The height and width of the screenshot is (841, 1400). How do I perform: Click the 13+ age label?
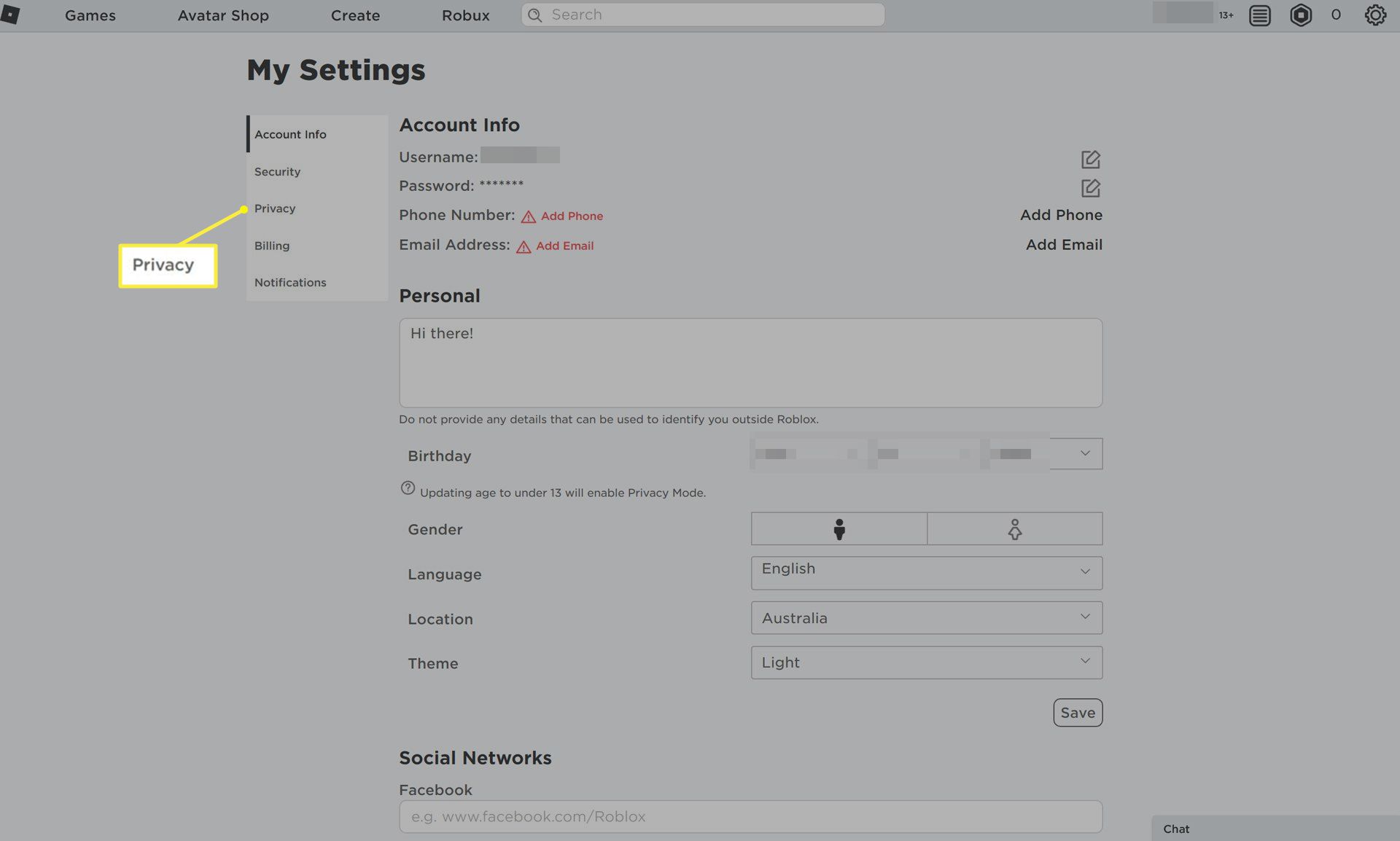(x=1226, y=15)
